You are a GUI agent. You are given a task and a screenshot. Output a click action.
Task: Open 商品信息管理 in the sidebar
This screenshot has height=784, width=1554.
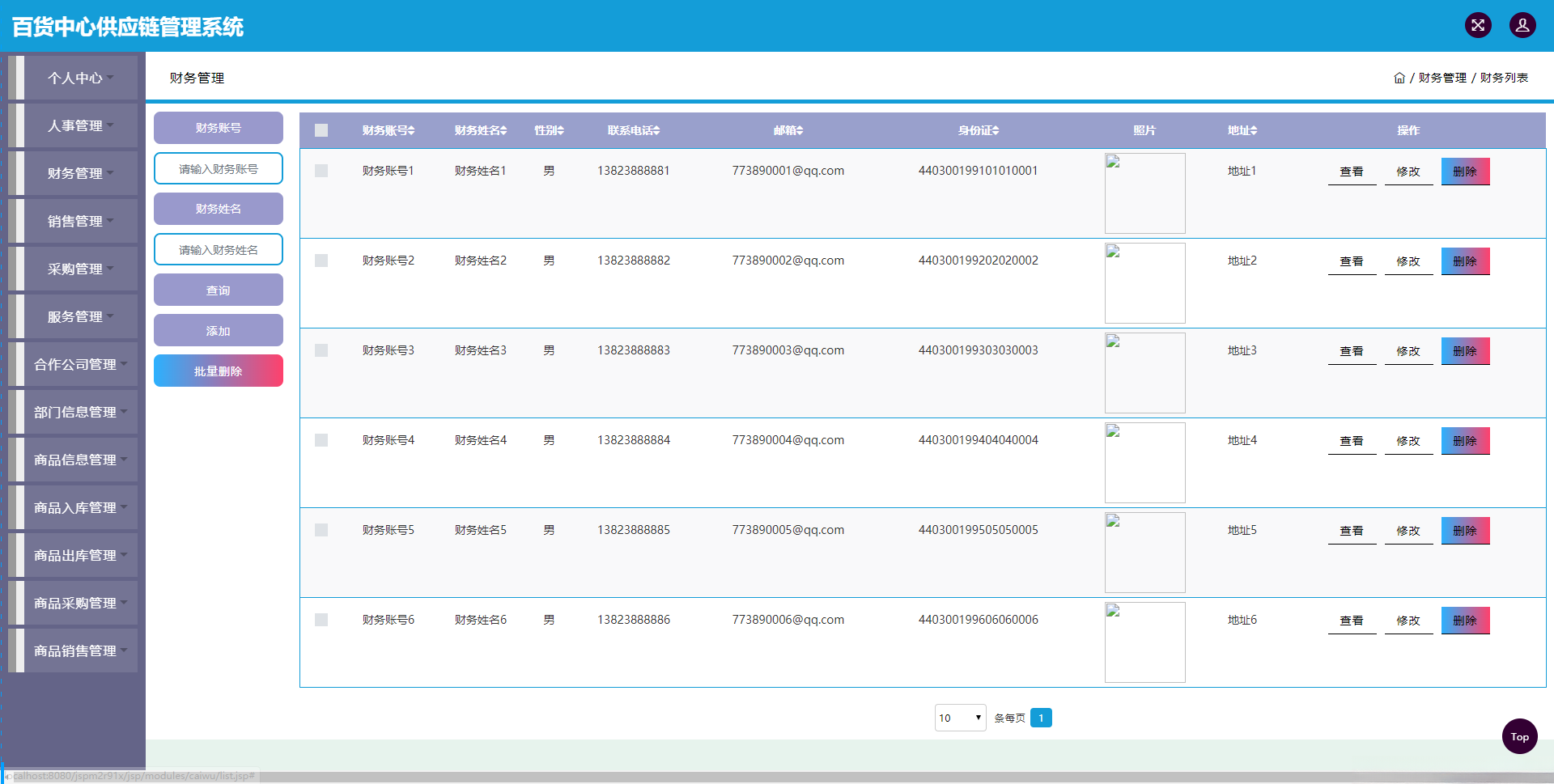coord(73,460)
